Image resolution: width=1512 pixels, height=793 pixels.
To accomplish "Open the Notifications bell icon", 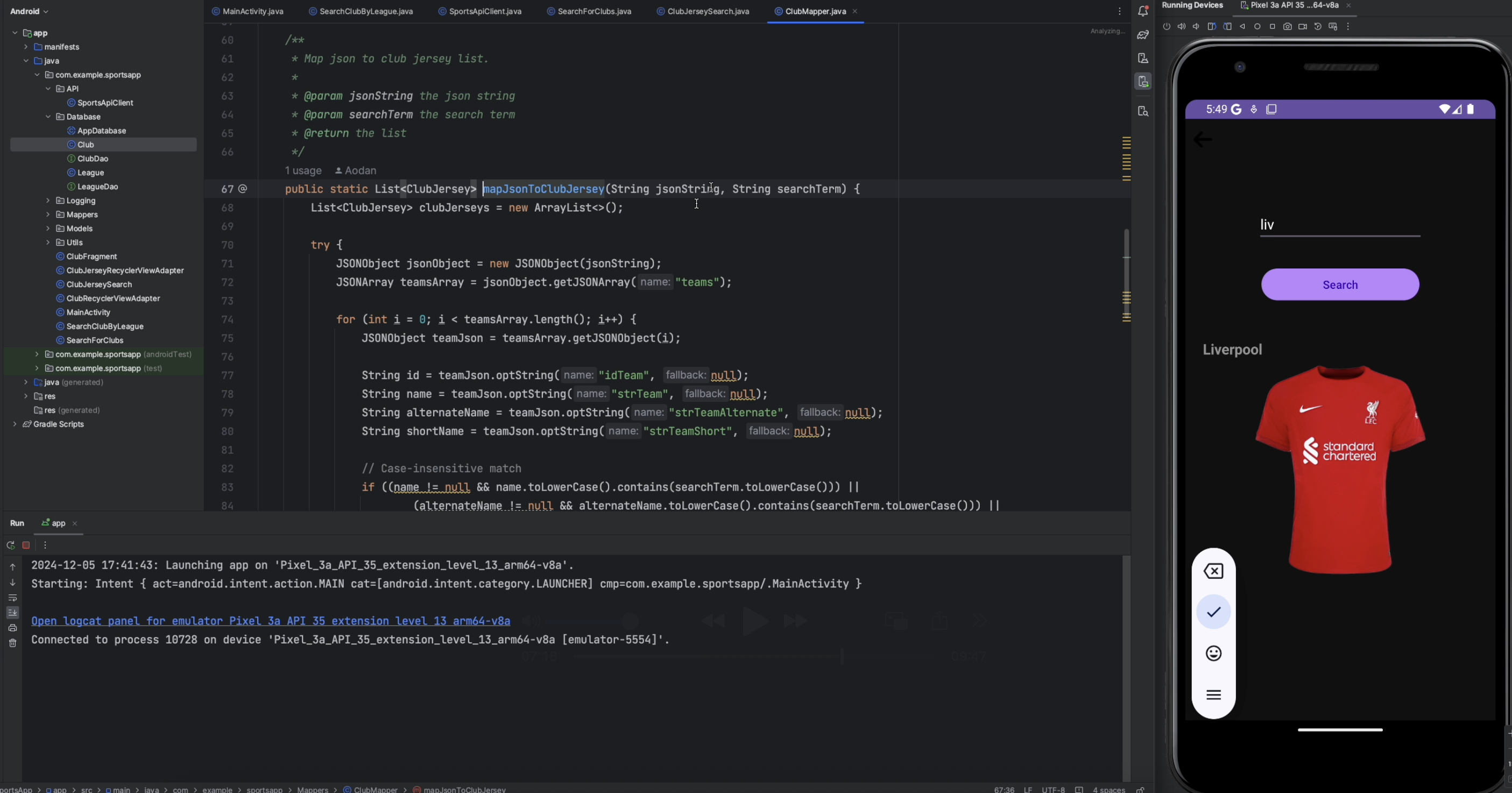I will 1143,11.
